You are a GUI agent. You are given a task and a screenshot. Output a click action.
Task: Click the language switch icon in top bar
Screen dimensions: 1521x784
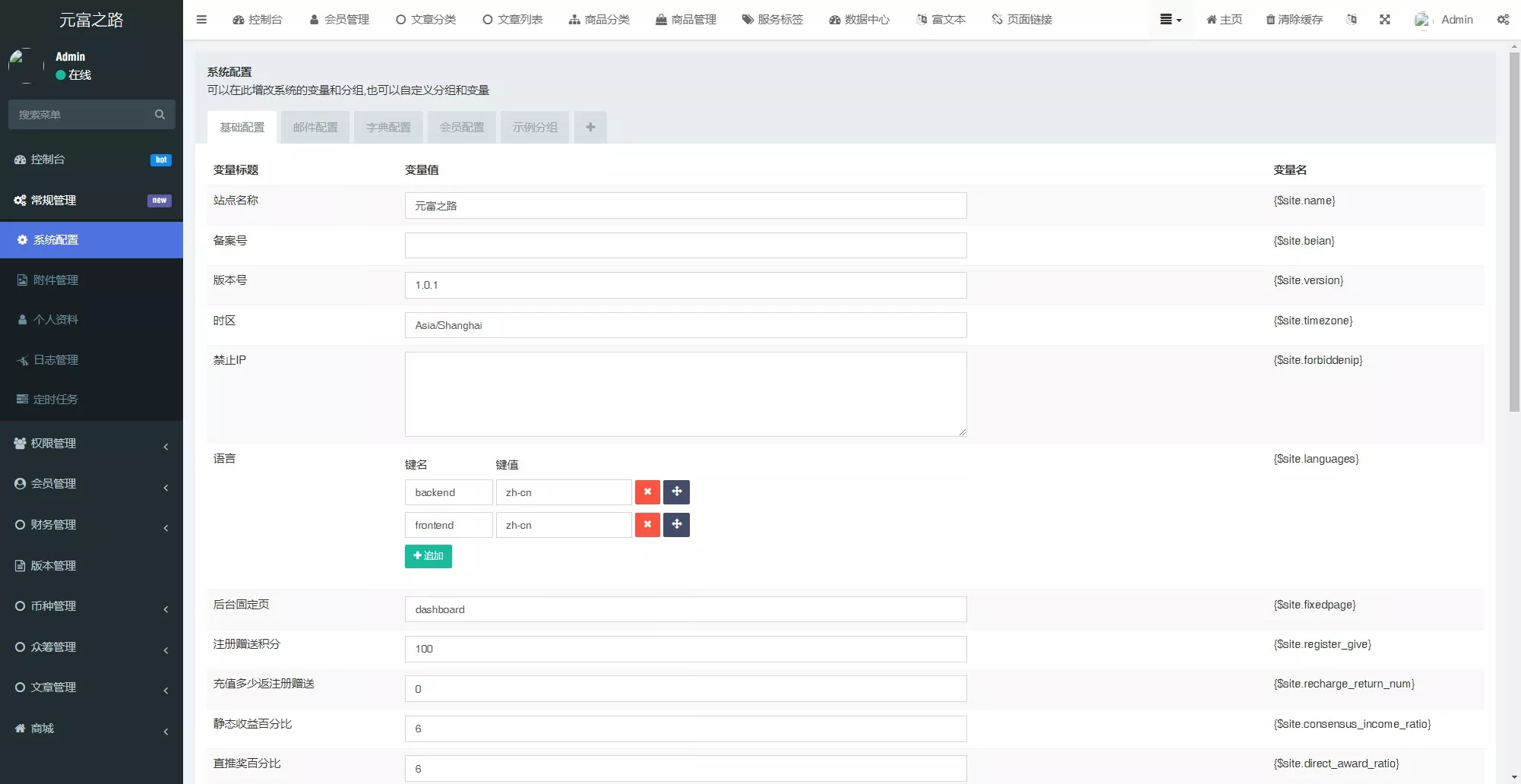[x=1351, y=20]
